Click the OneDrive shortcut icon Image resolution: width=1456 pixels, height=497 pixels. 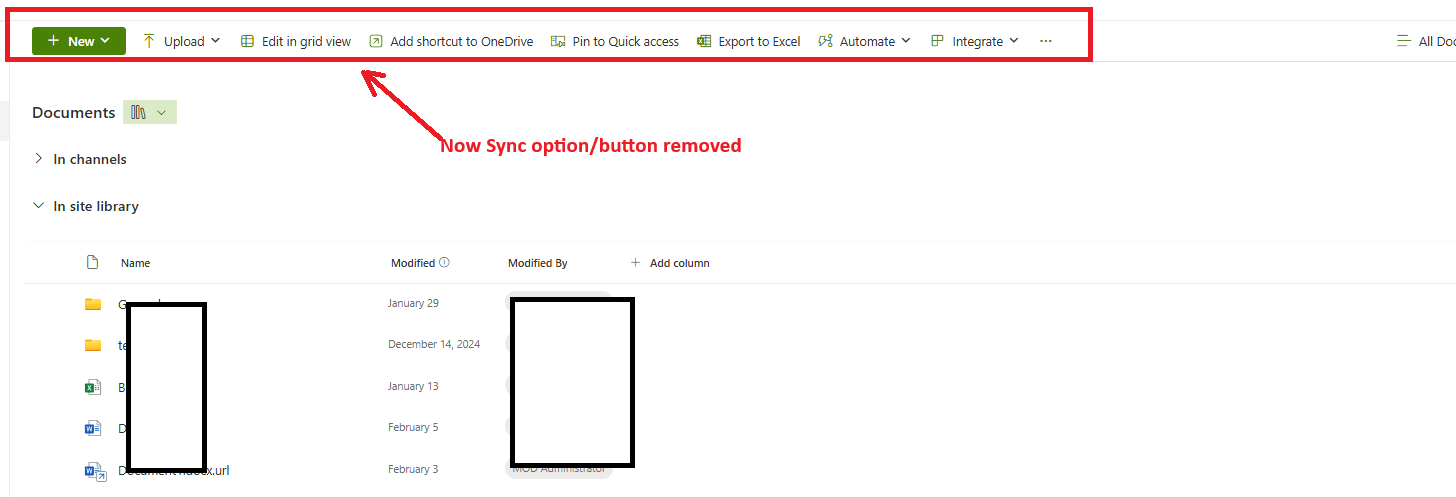pos(375,41)
